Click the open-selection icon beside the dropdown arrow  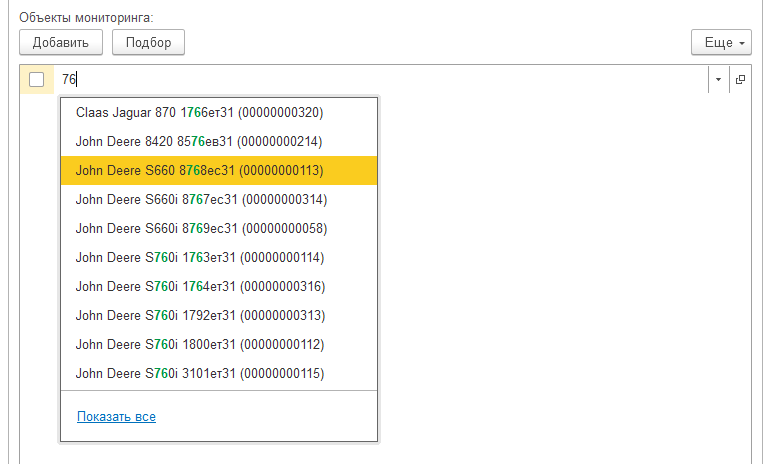pos(741,80)
